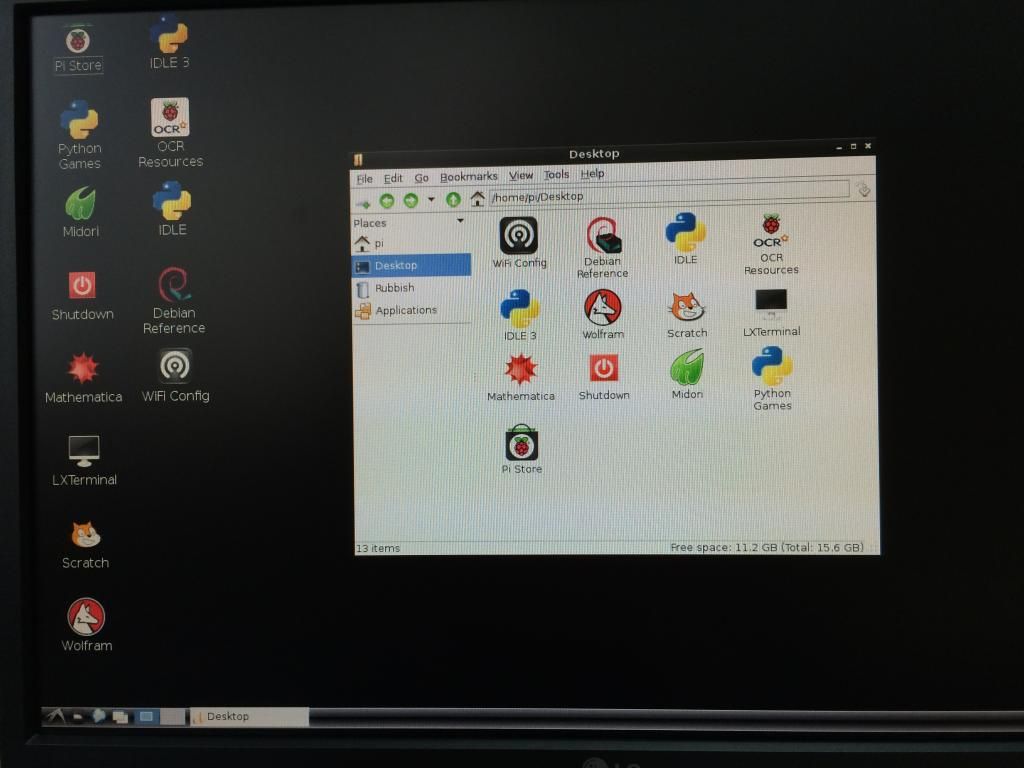This screenshot has width=1024, height=768.
Task: Click the file manager window title icon
Action: pos(358,159)
